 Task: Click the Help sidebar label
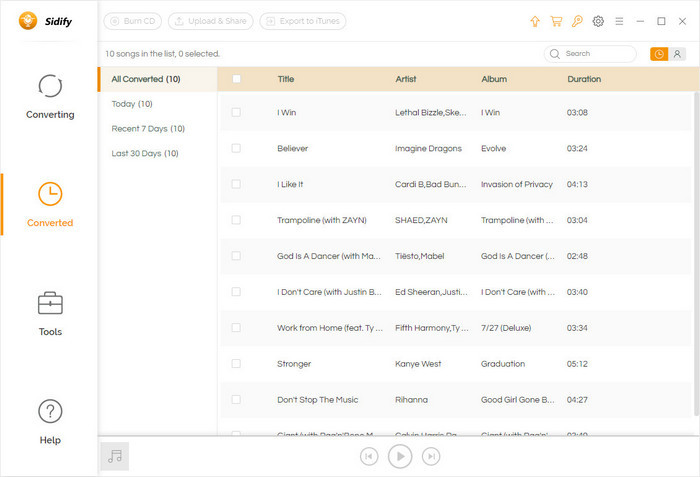pos(50,440)
